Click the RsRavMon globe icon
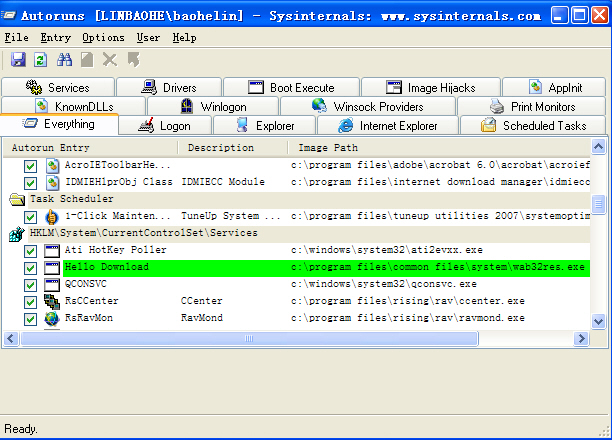 click(52, 319)
